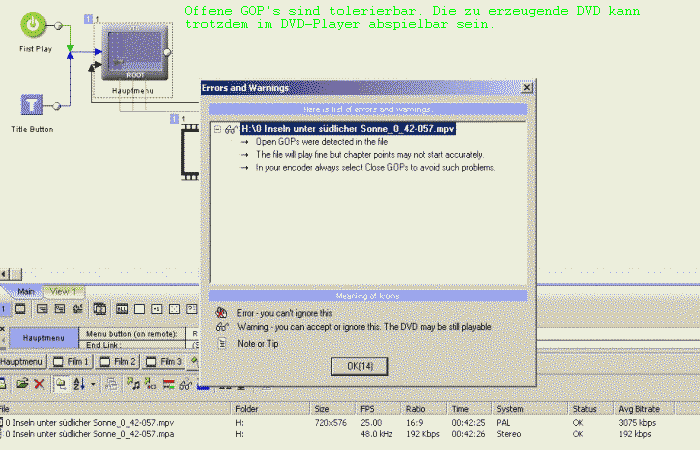Select the .mpa audio file row
The height and width of the screenshot is (450, 700).
(x=90, y=435)
